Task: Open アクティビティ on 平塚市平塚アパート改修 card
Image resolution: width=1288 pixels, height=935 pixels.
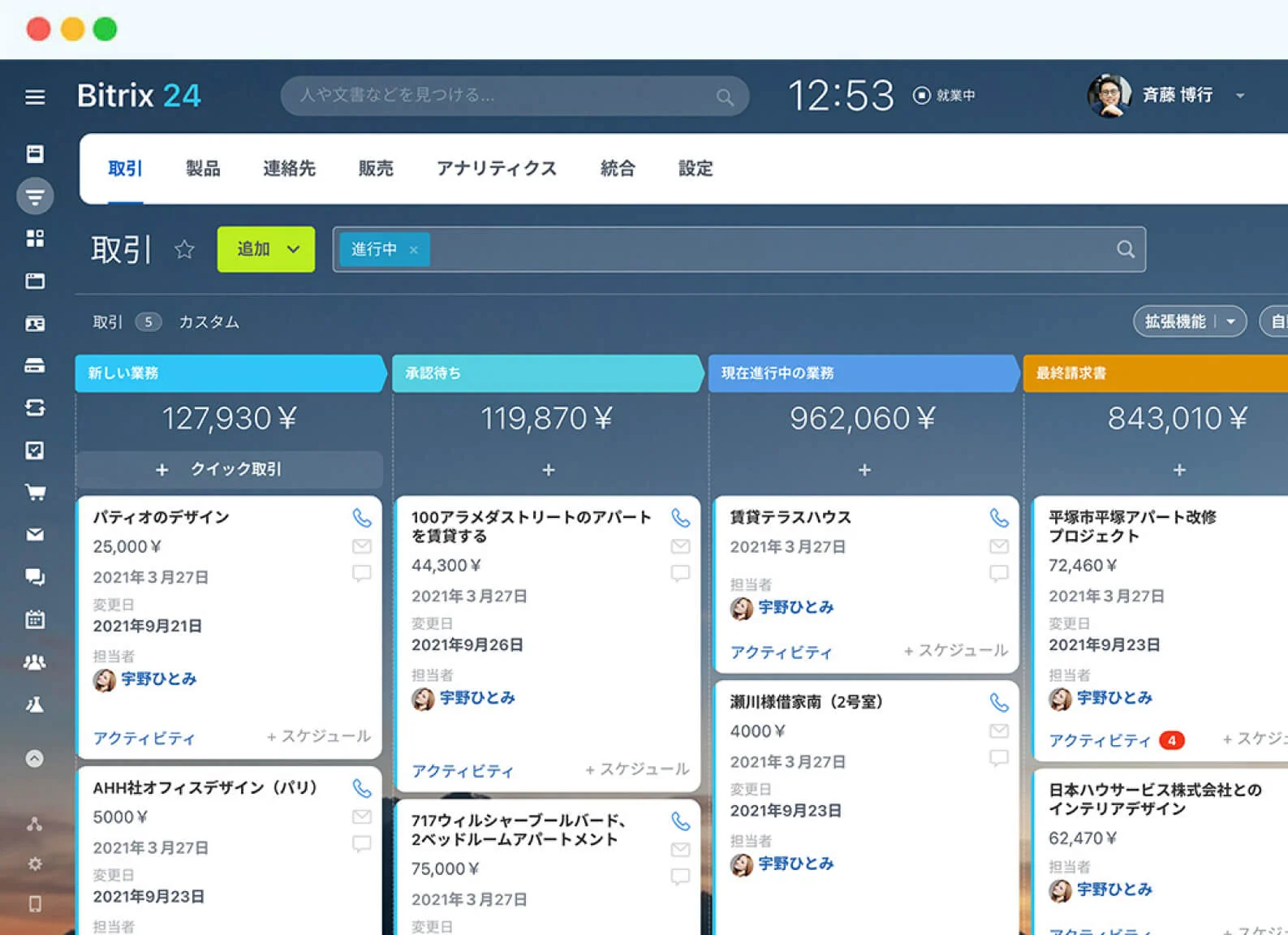Action: [x=1100, y=741]
